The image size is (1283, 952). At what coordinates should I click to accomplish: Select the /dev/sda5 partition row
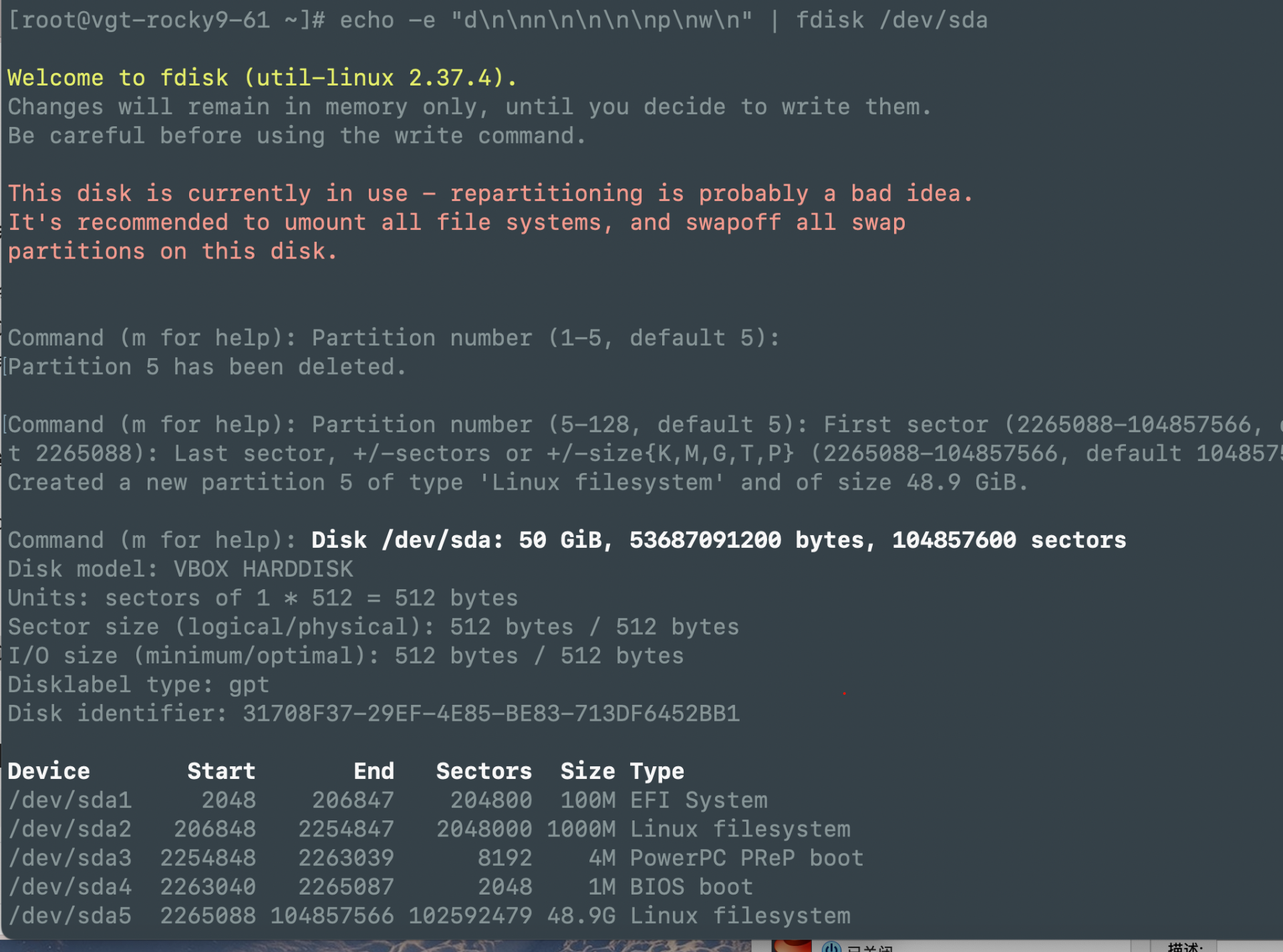[x=428, y=915]
